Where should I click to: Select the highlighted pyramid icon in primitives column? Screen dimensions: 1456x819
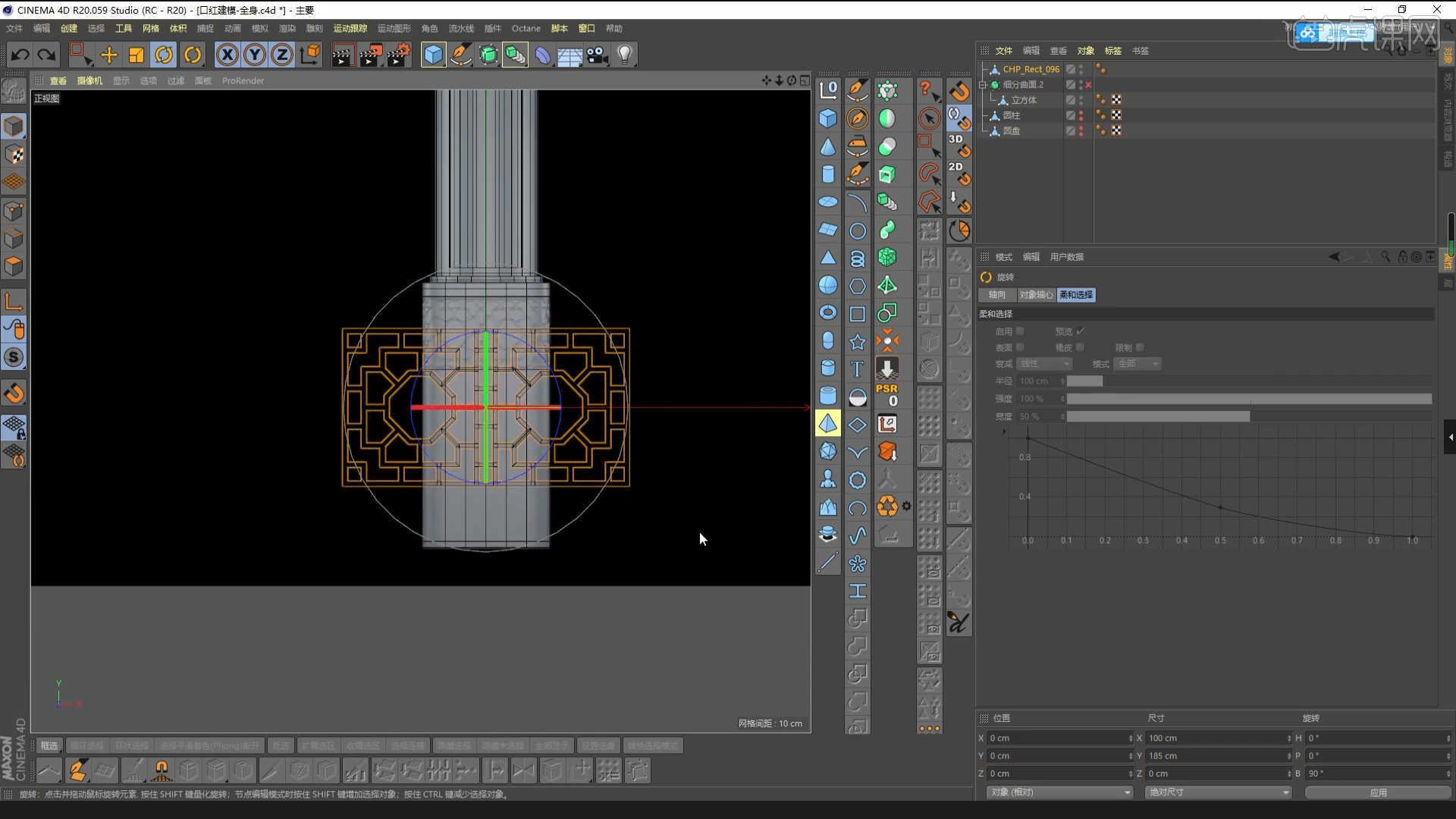[x=828, y=423]
